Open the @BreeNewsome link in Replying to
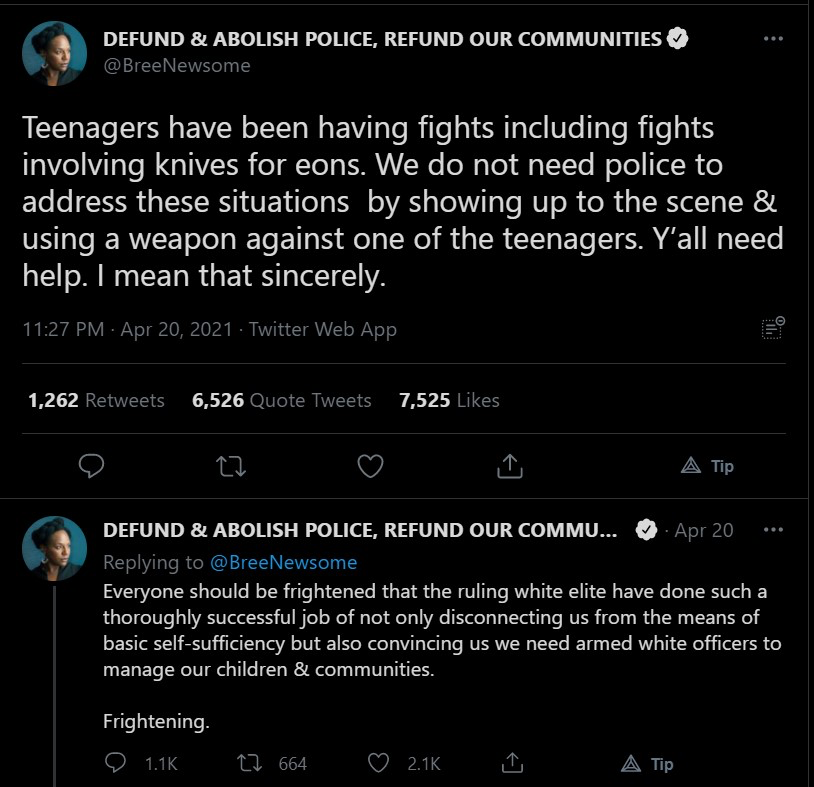The width and height of the screenshot is (814, 787). click(283, 562)
